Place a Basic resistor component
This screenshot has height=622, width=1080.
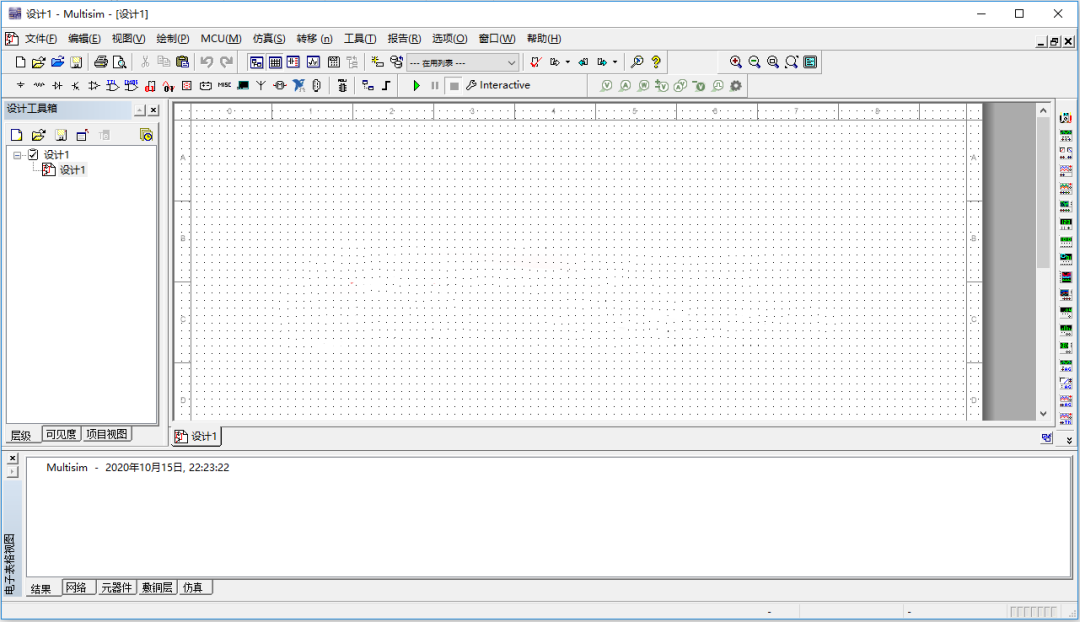point(39,85)
